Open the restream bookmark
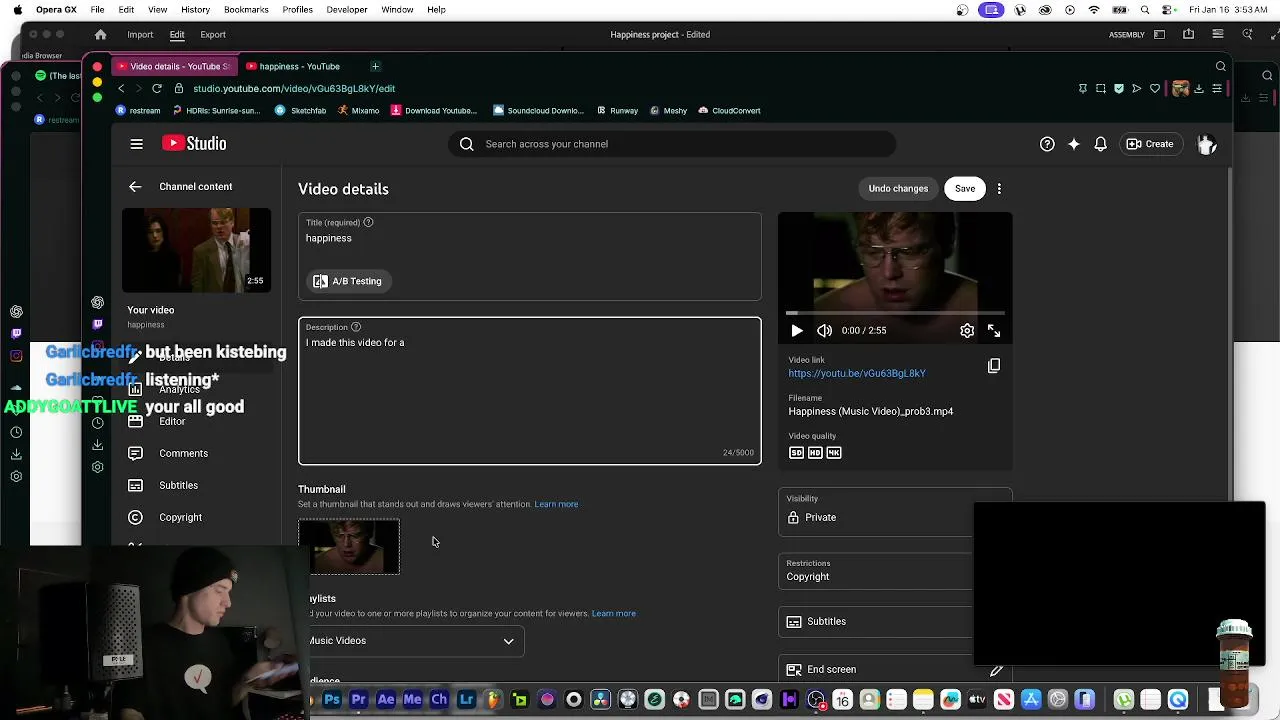Screen dimensions: 1280x720 [138, 111]
